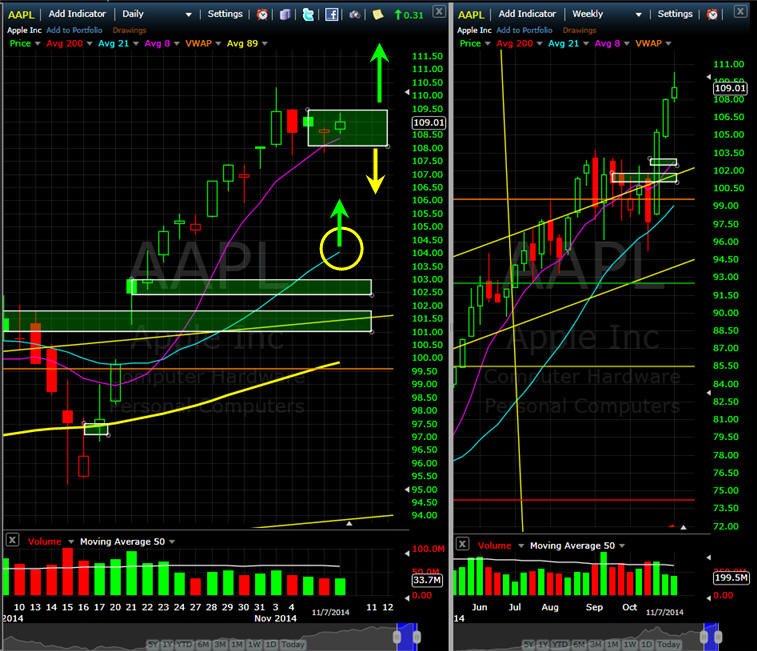Click Add to Portfolio link in Weekly chart

pos(524,30)
